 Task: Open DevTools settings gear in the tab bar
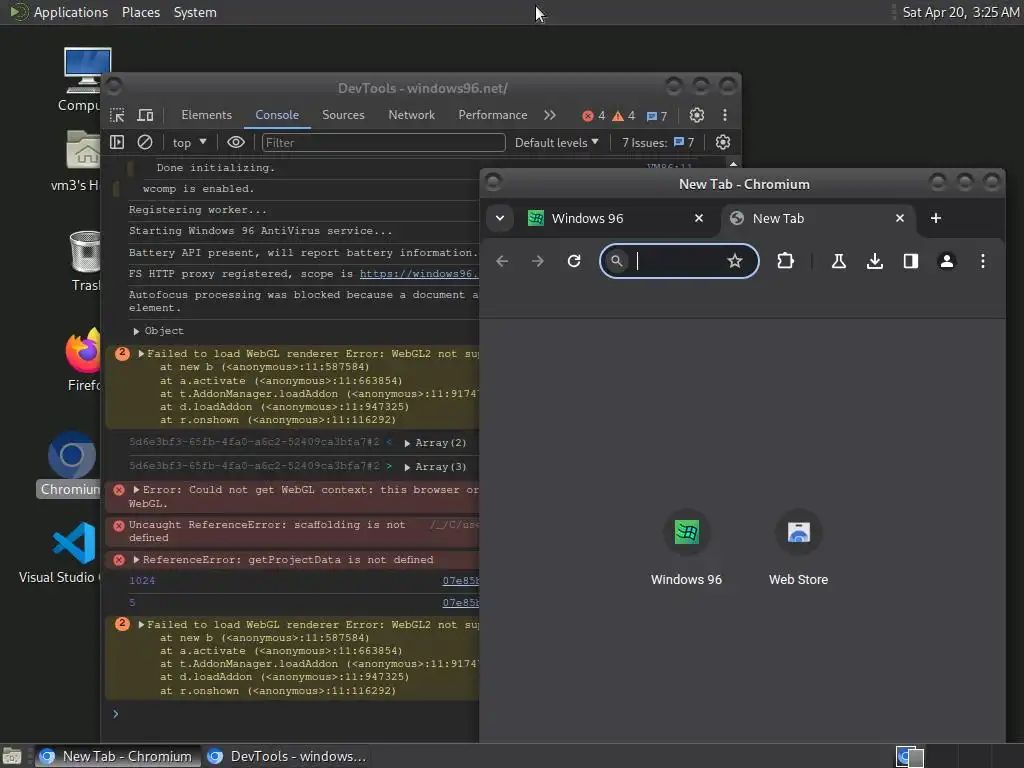point(697,116)
